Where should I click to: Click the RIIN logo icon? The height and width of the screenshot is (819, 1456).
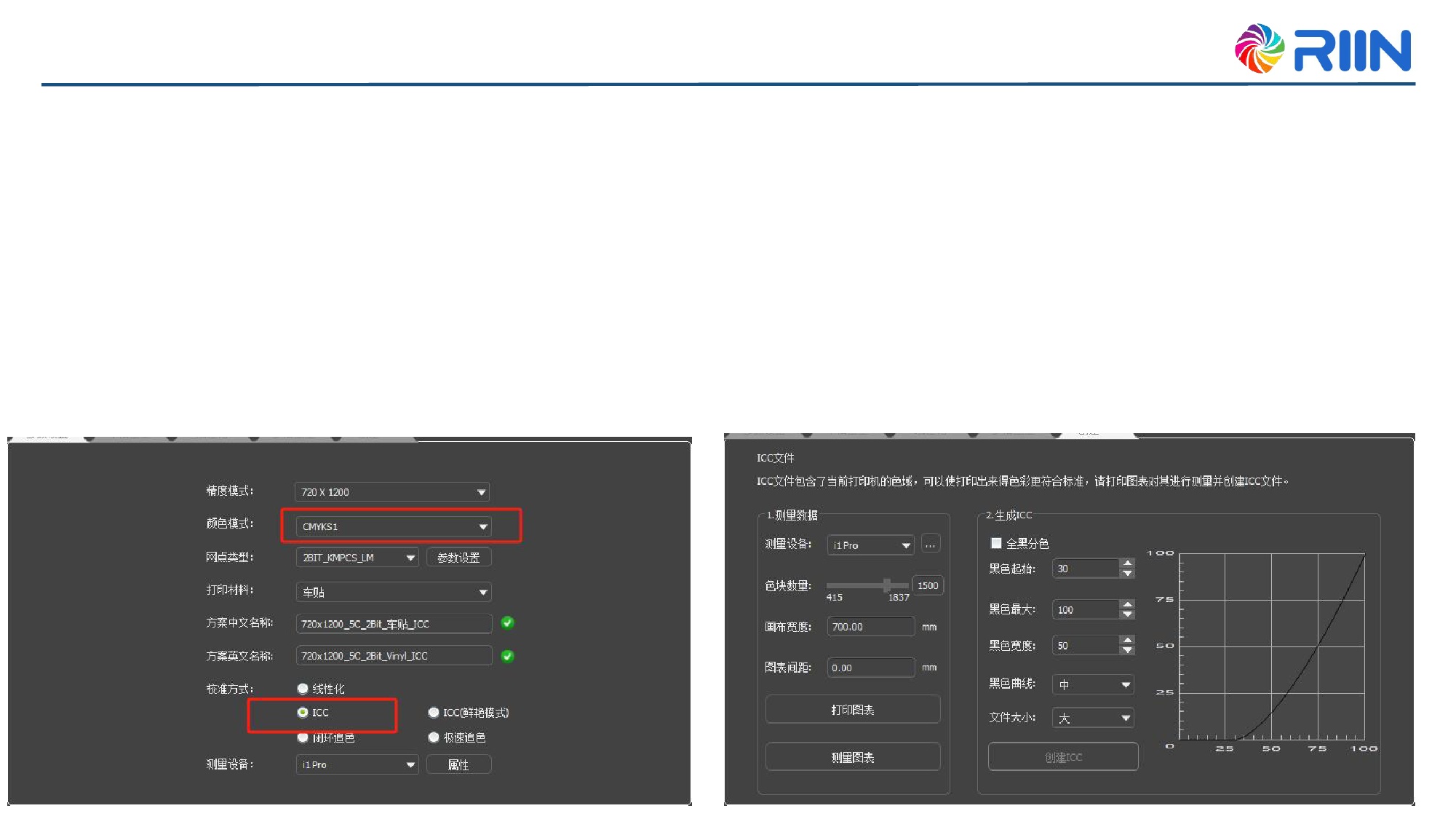1260,49
